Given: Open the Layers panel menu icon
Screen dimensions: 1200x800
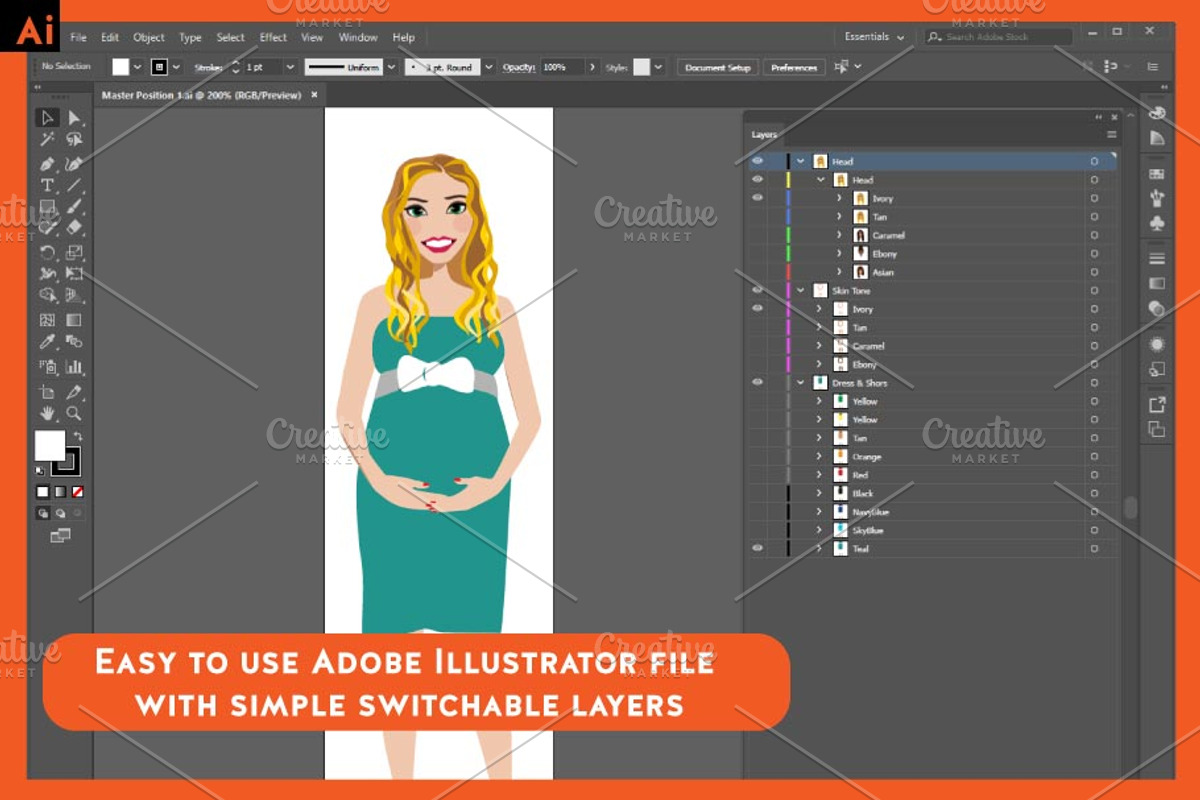Looking at the screenshot, I should tap(1111, 134).
